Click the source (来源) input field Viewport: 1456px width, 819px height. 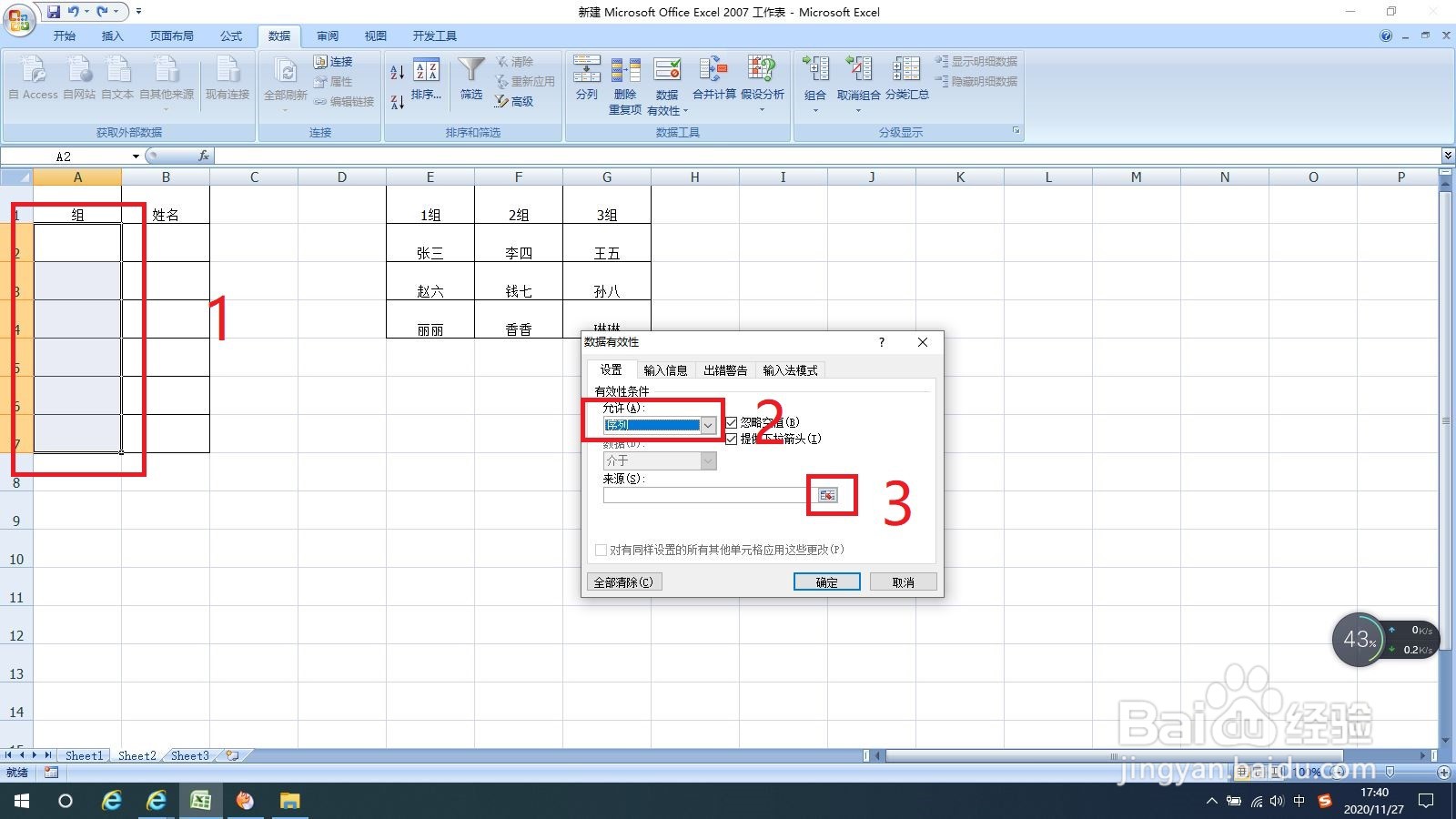pyautogui.click(x=711, y=495)
